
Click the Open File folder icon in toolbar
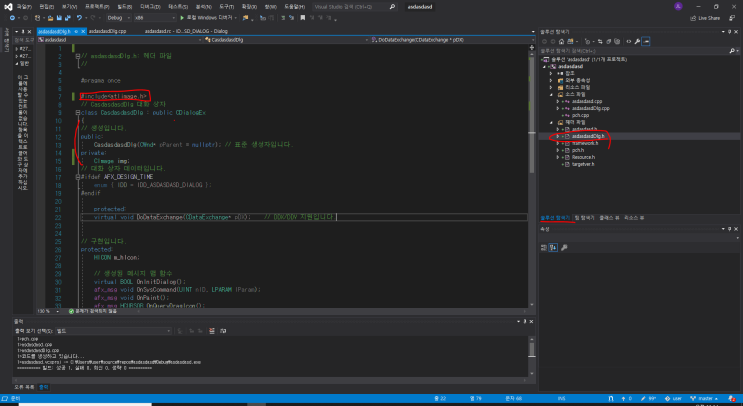pos(50,18)
